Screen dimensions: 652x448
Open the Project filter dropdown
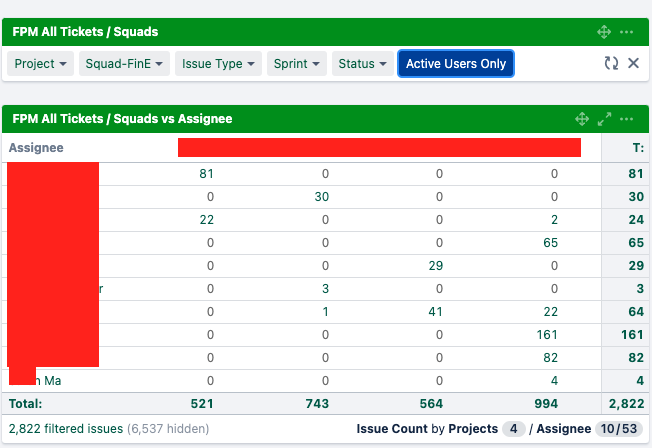point(40,64)
